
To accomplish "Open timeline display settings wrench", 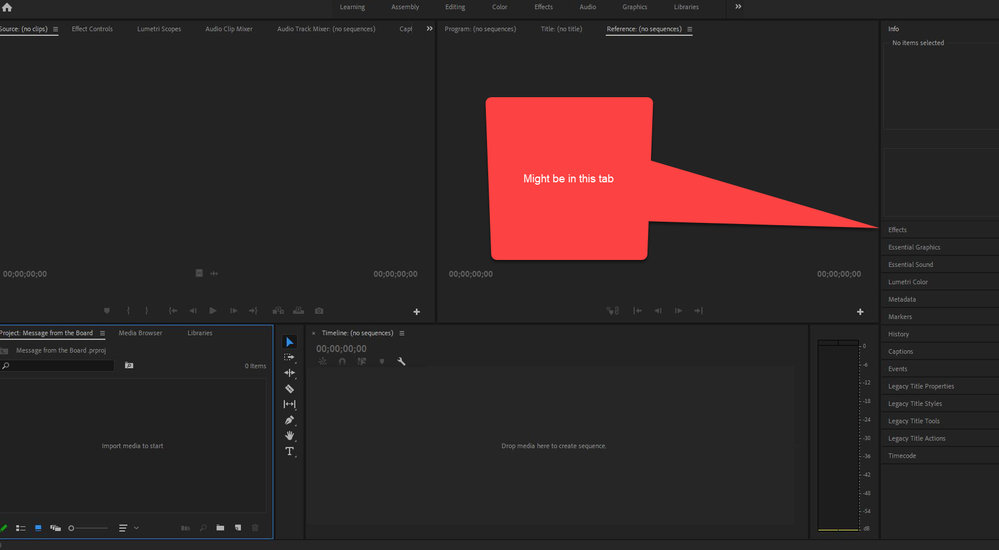I will click(401, 362).
